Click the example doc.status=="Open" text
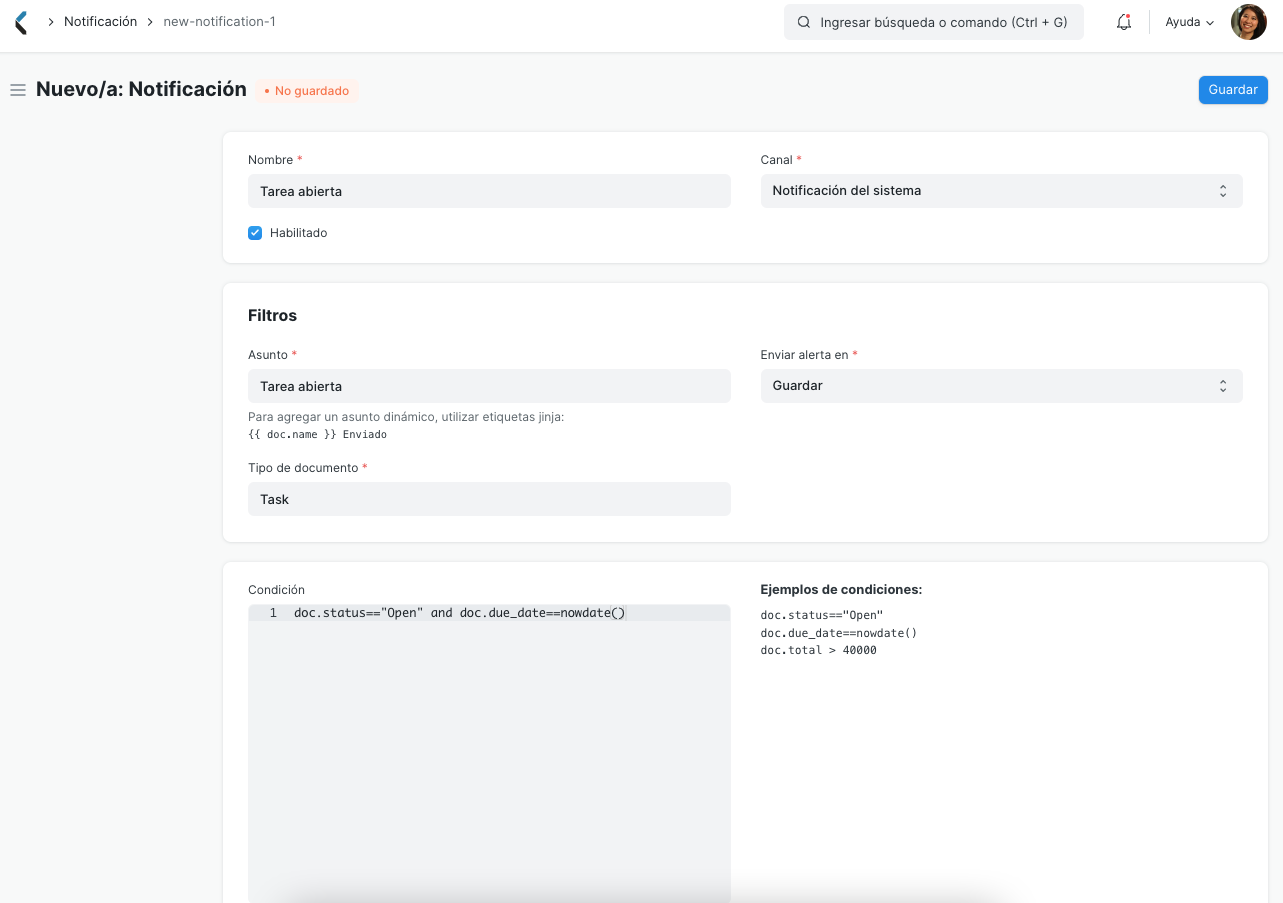Viewport: 1283px width, 903px height. click(822, 615)
